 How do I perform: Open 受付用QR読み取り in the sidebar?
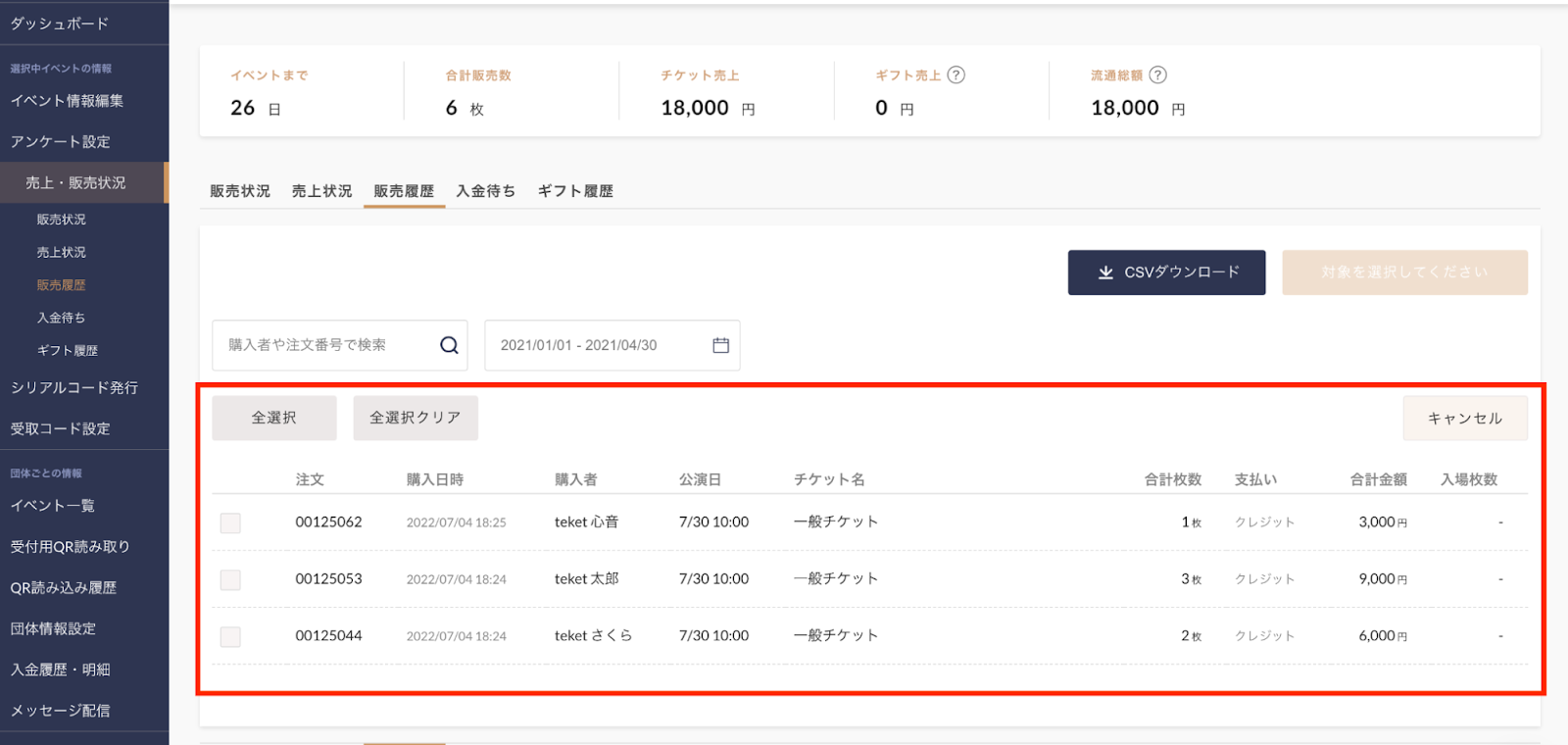pyautogui.click(x=70, y=547)
